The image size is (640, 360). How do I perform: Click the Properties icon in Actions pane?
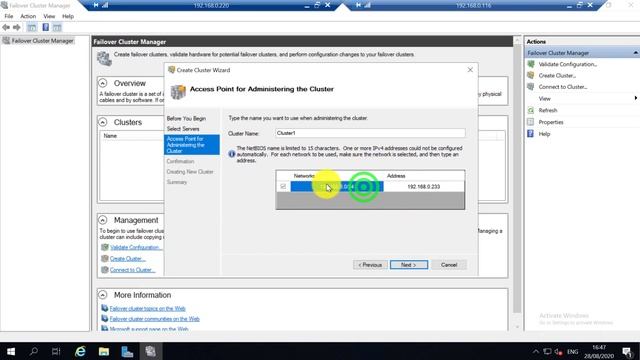coord(531,122)
